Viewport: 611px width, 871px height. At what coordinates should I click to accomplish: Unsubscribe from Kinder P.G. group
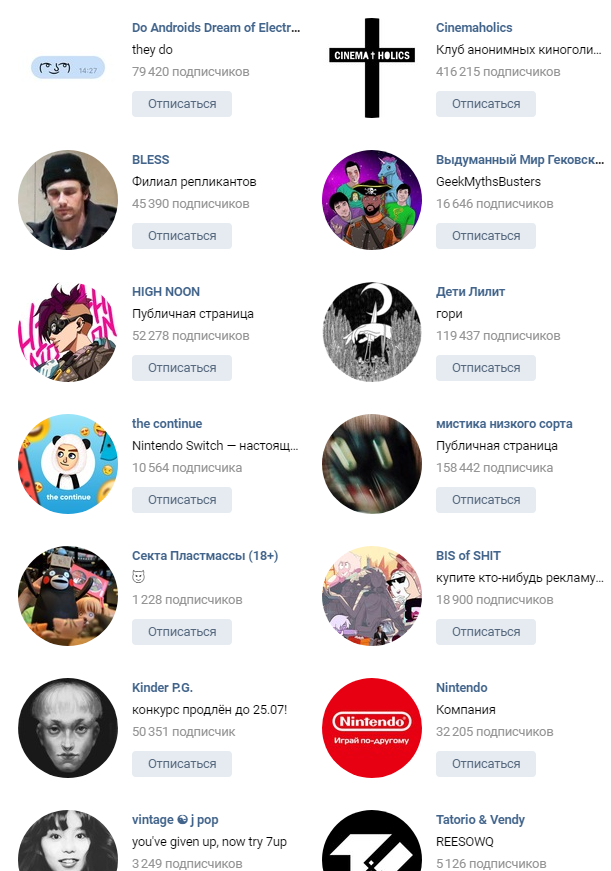(x=182, y=764)
